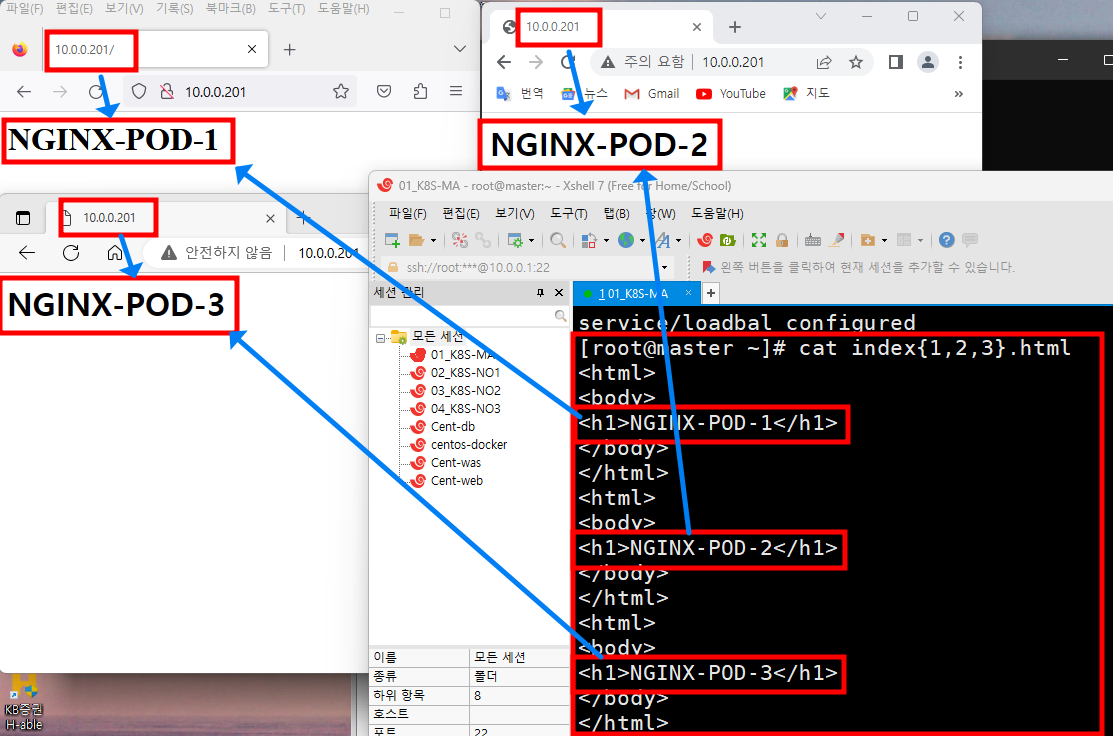This screenshot has height=736, width=1113.
Task: Bookmark page with Chrome star icon
Action: [856, 62]
